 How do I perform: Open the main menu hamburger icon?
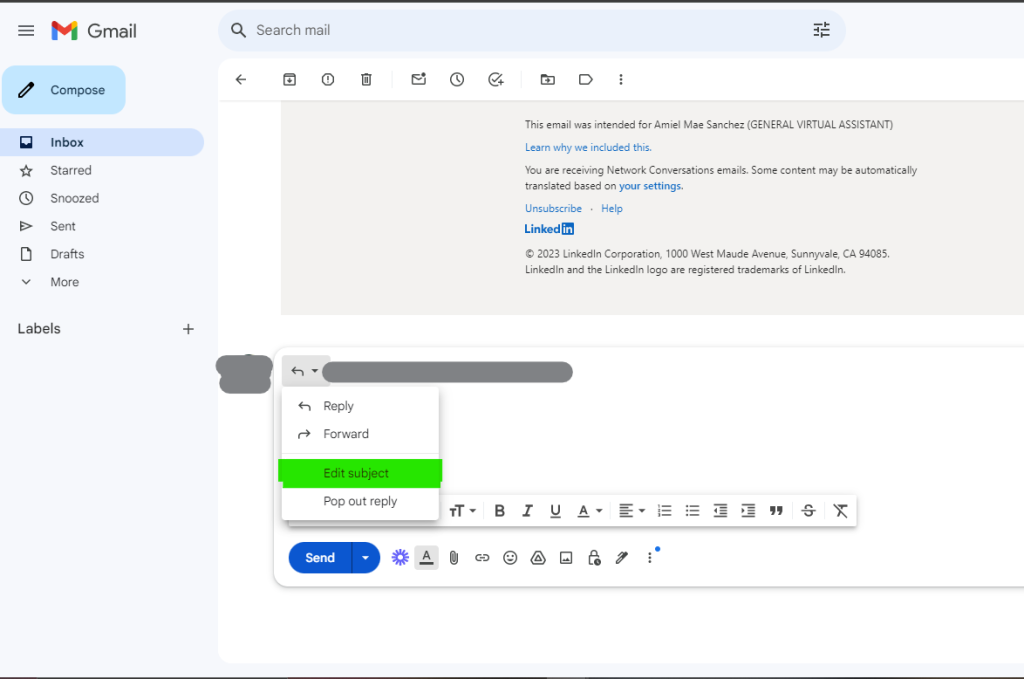click(x=26, y=31)
